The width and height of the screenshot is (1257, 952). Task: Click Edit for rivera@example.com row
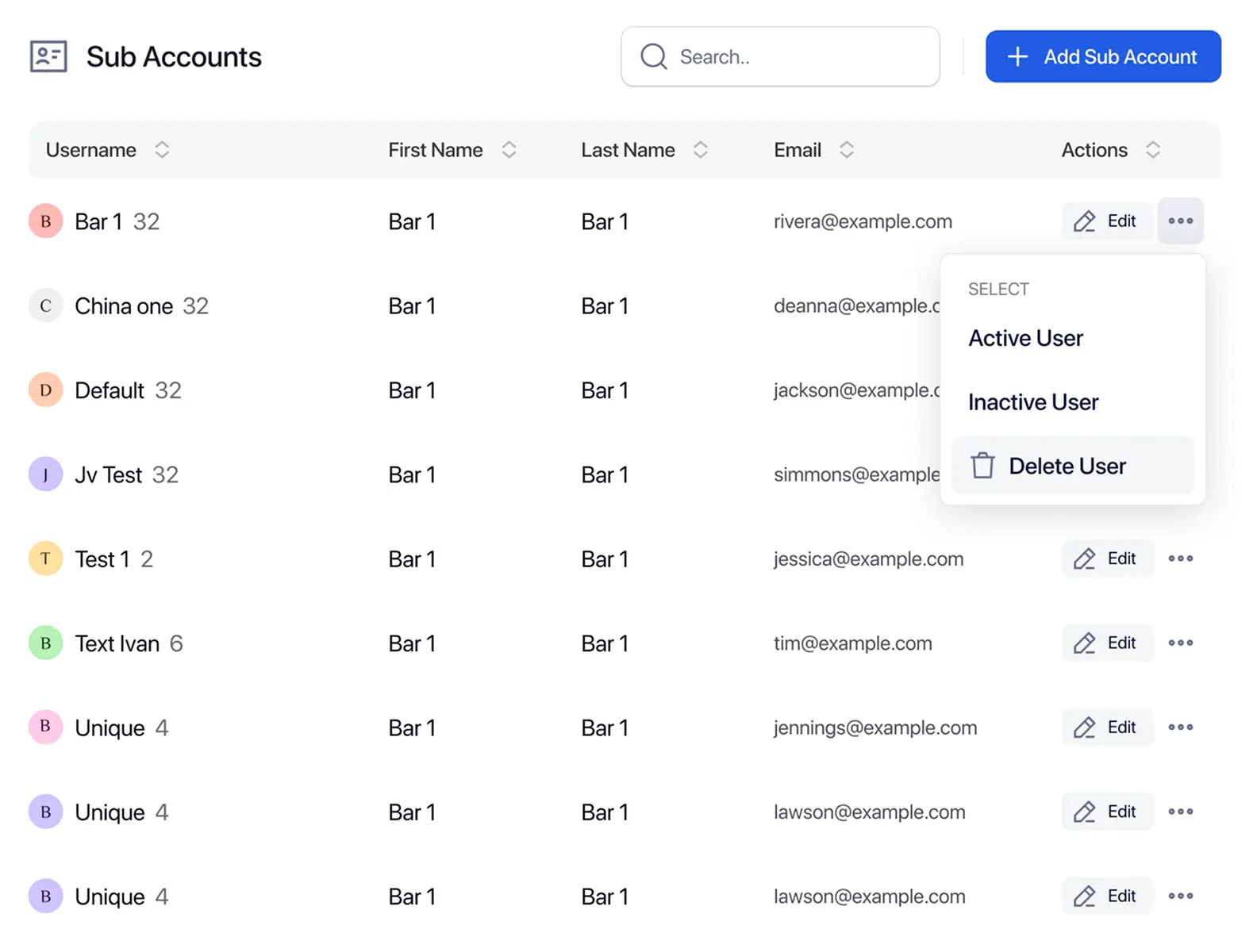click(1107, 221)
